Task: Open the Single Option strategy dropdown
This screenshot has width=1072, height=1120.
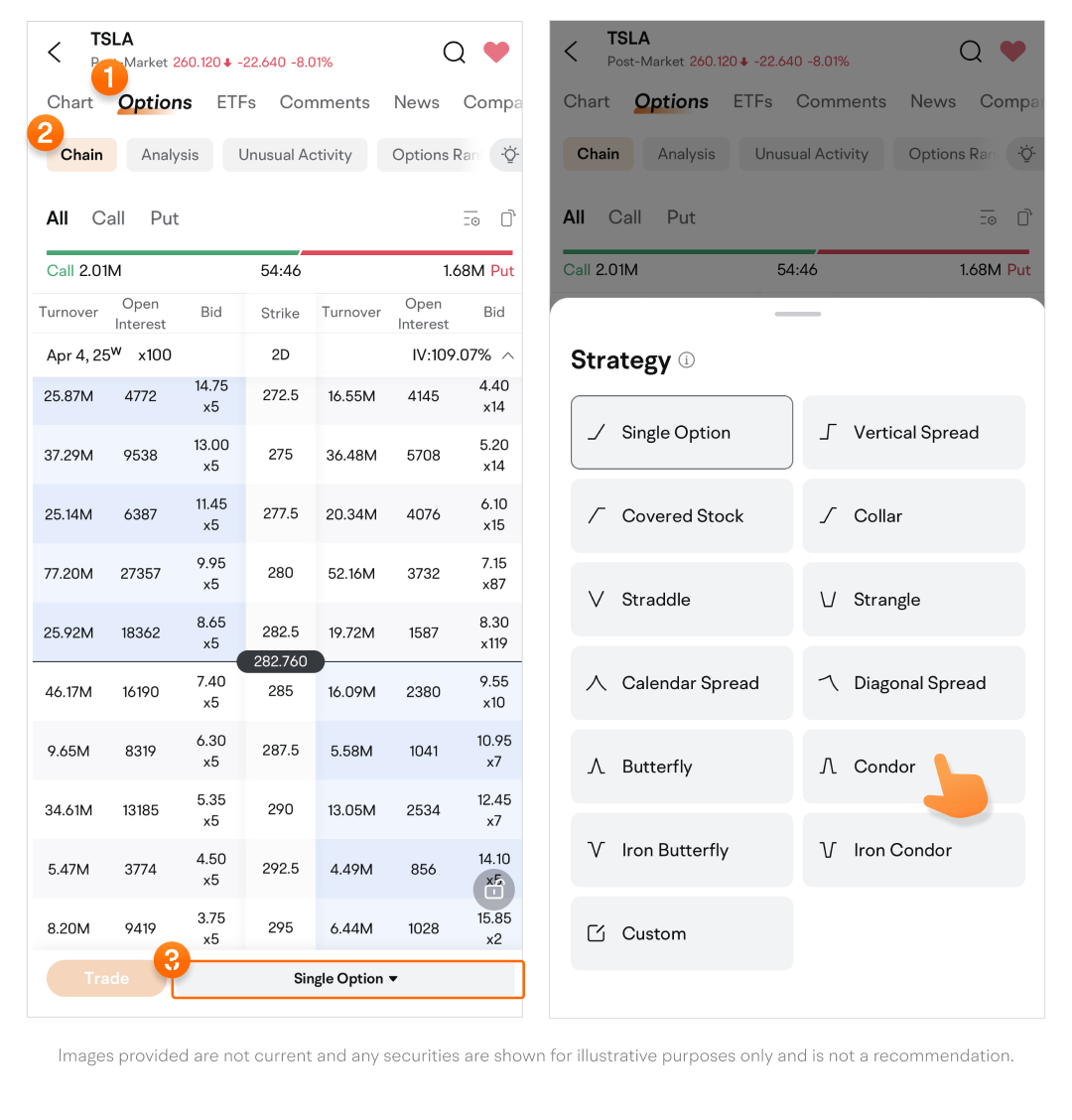Action: tap(346, 979)
